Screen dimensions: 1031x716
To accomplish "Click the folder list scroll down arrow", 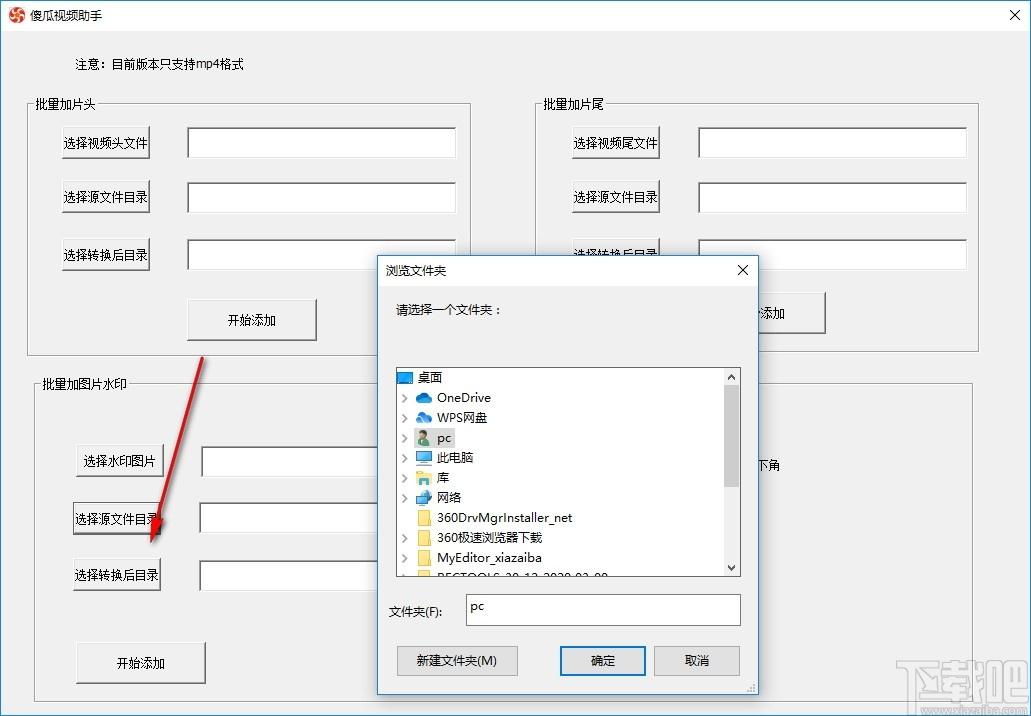I will (732, 567).
